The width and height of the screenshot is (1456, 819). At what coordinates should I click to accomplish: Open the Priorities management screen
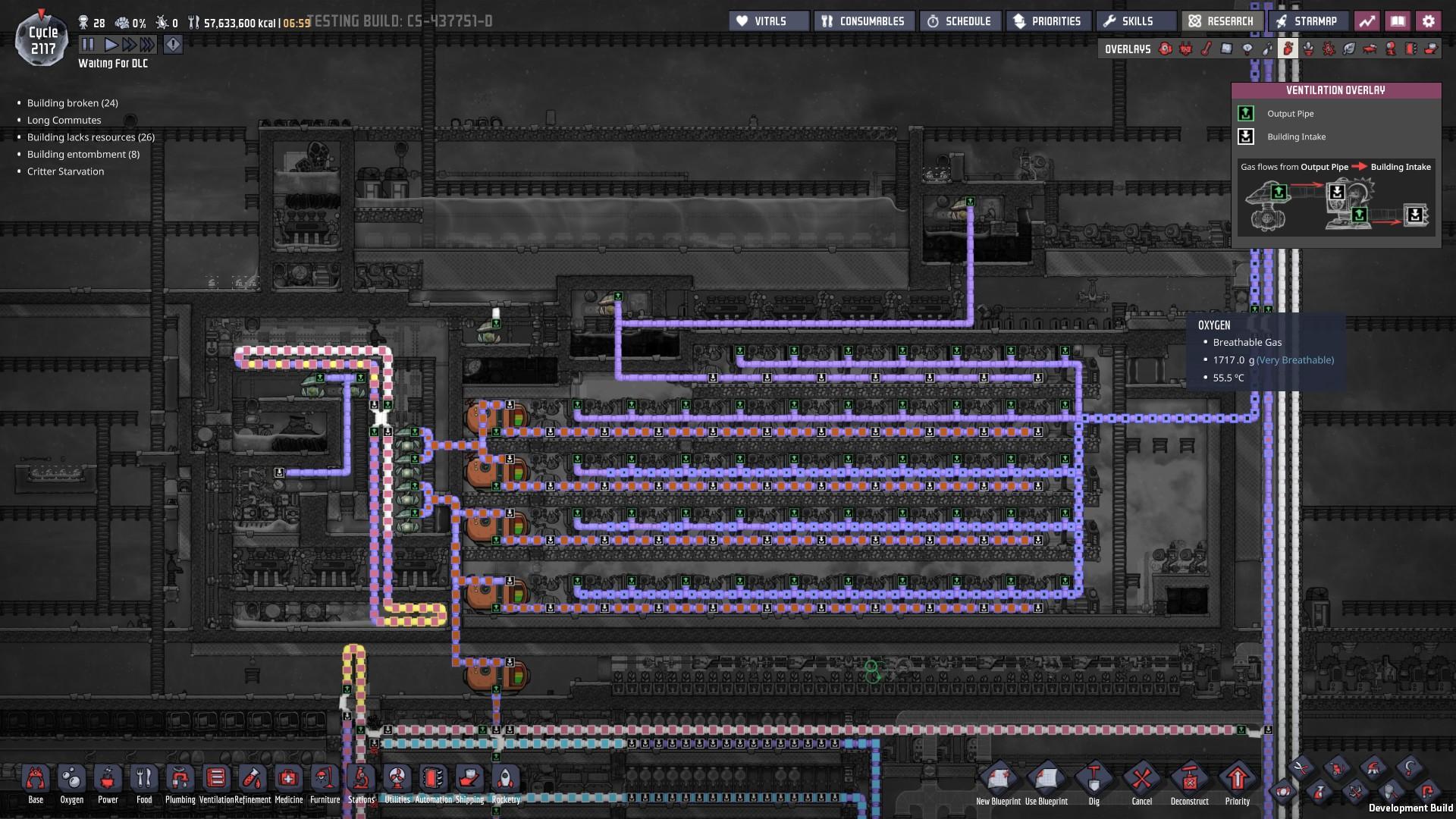tap(1047, 21)
